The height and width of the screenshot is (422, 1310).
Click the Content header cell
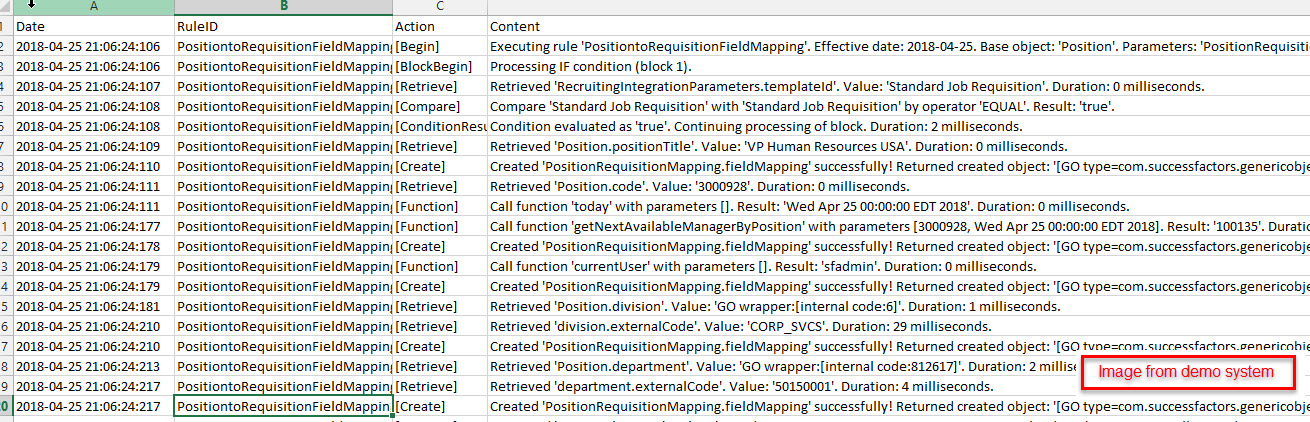pyautogui.click(x=898, y=27)
